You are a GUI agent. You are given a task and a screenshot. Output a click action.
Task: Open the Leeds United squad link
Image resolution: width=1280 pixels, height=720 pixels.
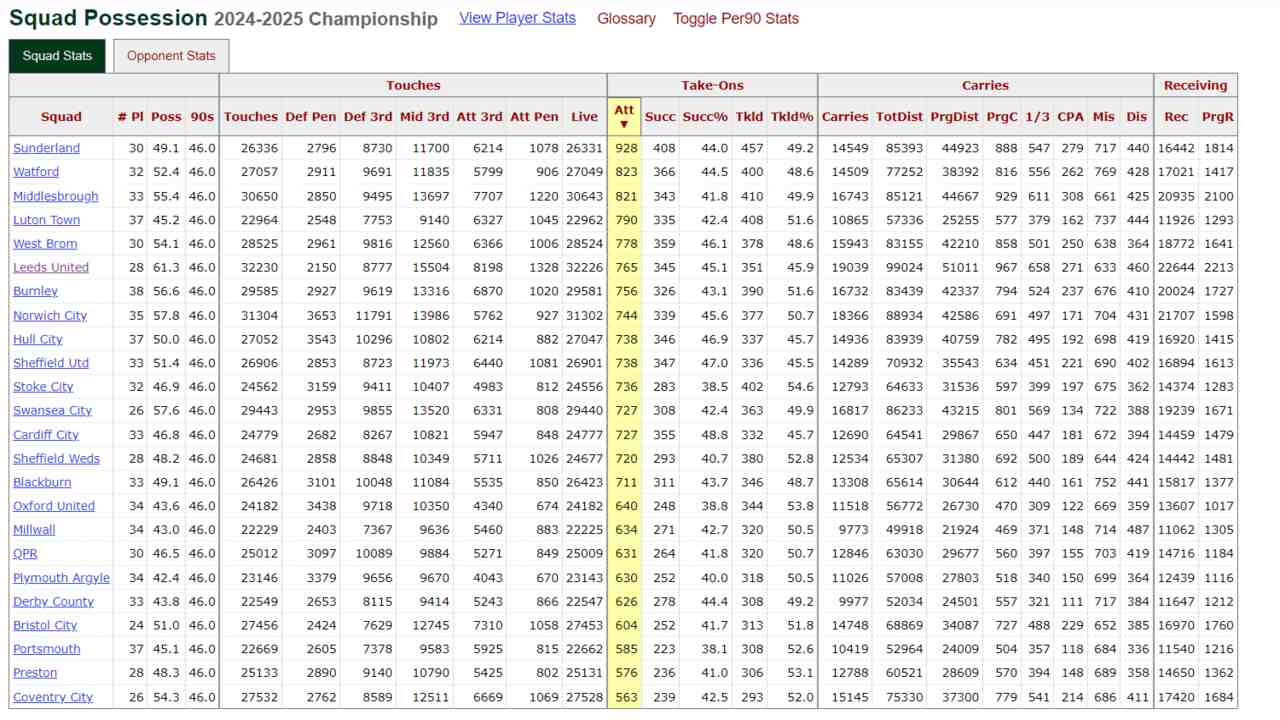[x=51, y=267]
